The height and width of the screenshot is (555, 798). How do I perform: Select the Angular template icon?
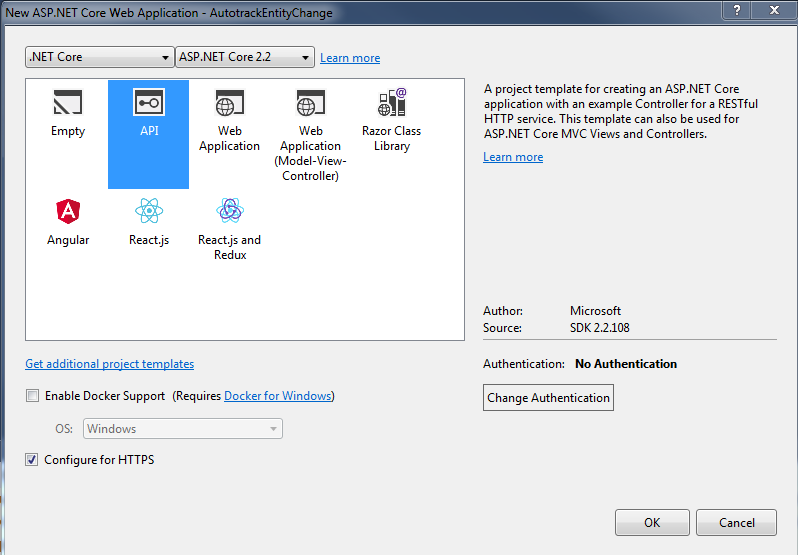tap(68, 211)
